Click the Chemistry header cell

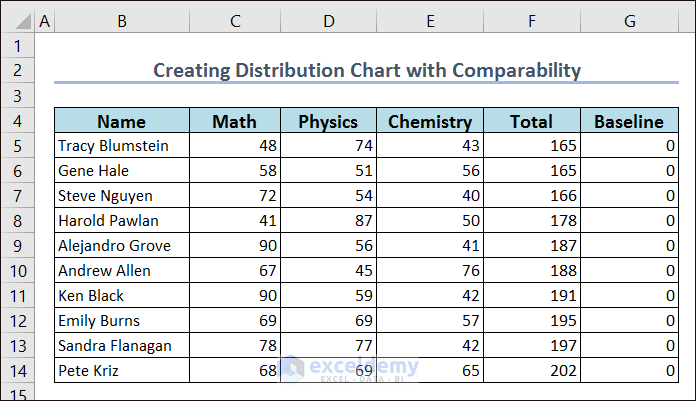[x=429, y=122]
